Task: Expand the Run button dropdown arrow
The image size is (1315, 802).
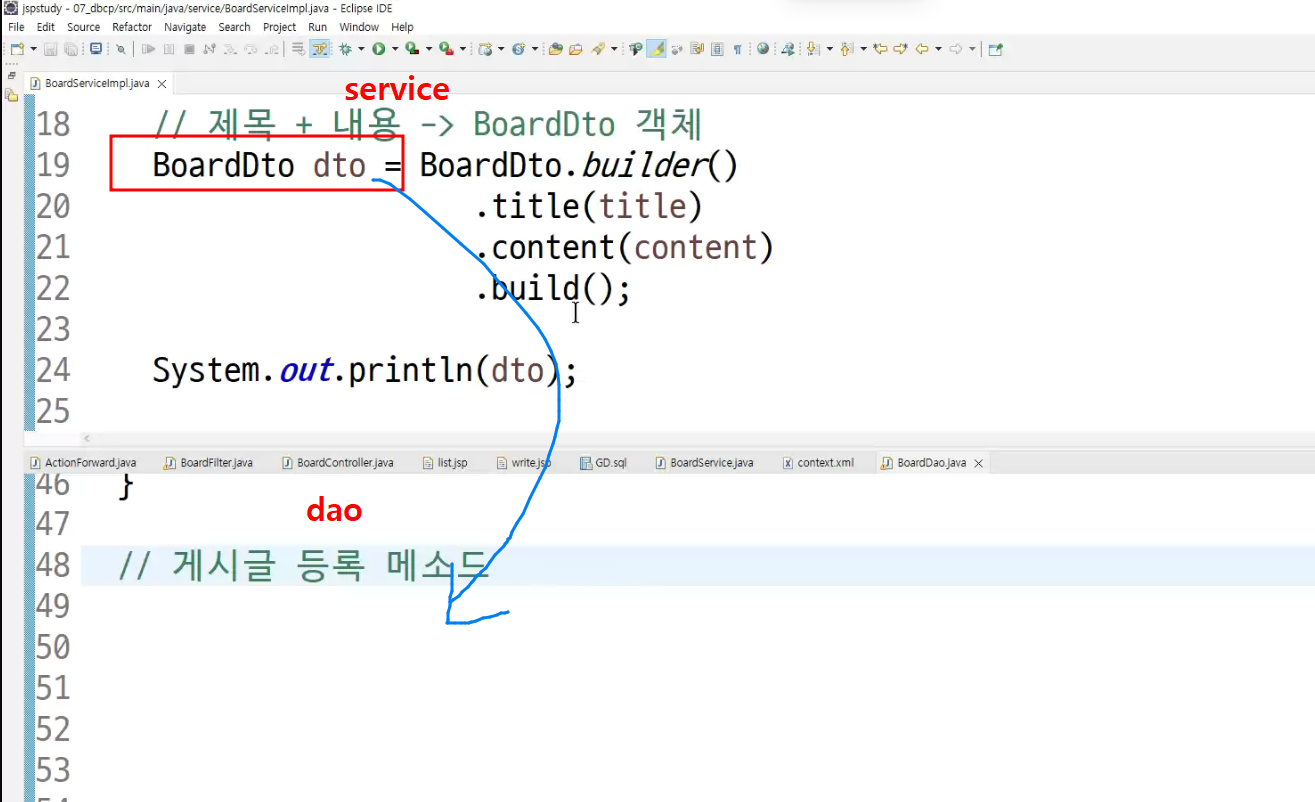Action: click(395, 48)
